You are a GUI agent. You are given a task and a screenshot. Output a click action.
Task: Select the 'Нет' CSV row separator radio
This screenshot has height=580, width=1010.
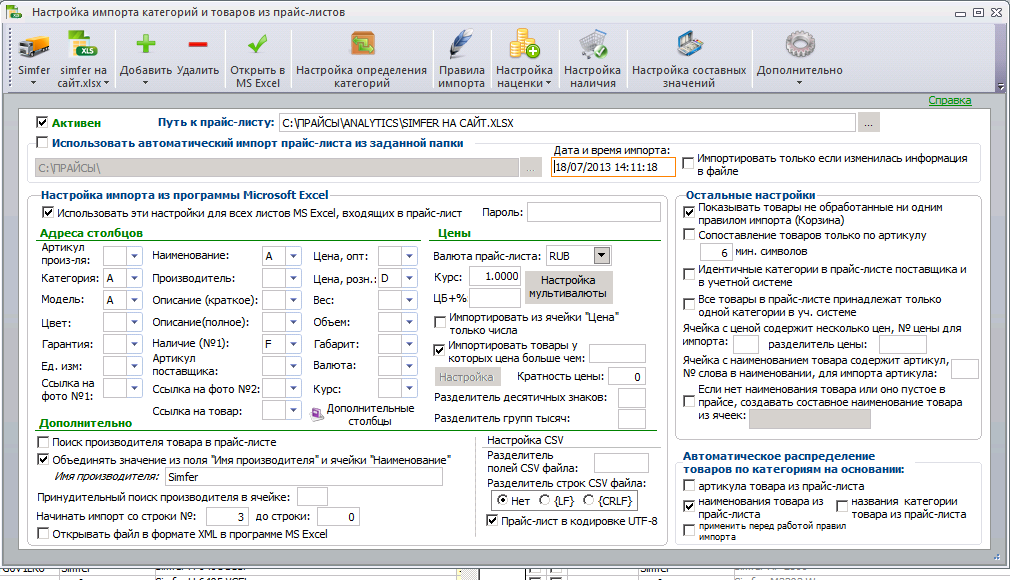[x=502, y=500]
